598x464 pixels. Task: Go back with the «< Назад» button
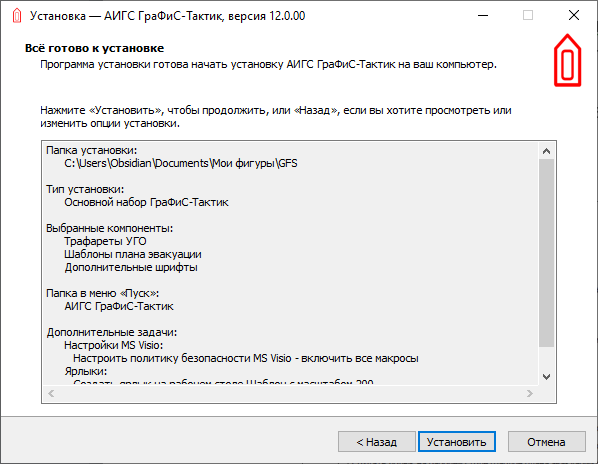(x=376, y=442)
